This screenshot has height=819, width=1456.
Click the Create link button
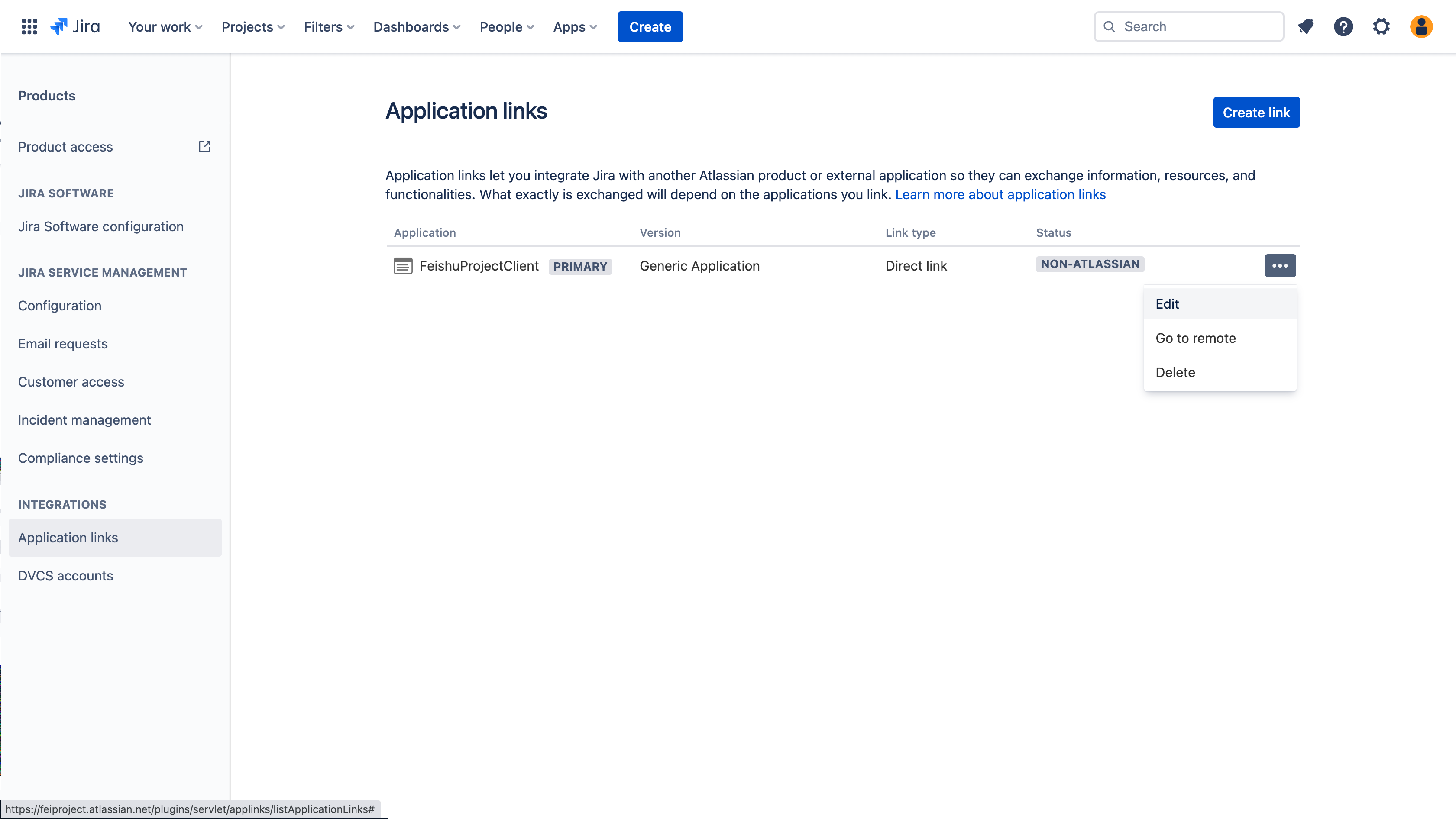(x=1256, y=113)
